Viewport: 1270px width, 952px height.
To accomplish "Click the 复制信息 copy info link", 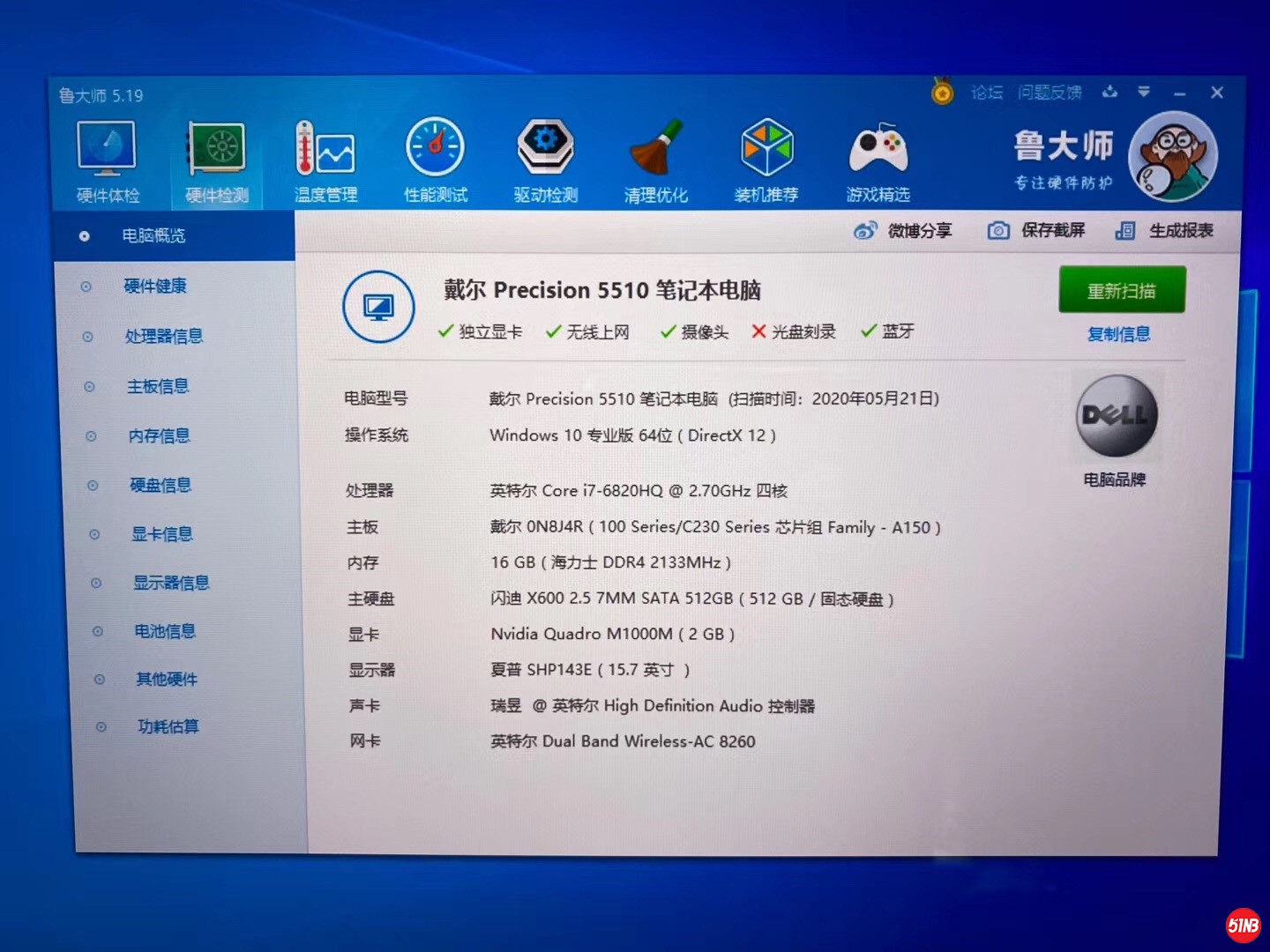I will tap(1118, 334).
